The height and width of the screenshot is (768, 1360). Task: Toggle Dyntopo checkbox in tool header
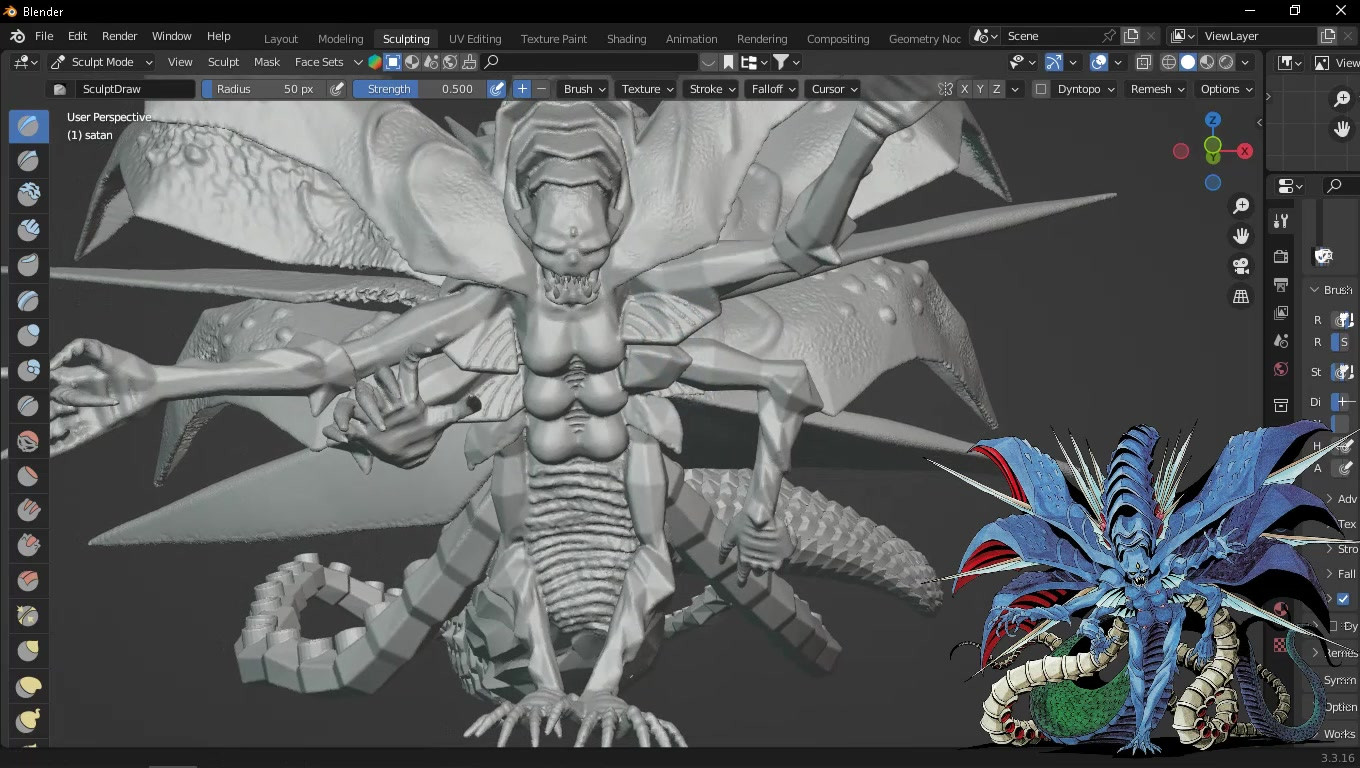click(x=1041, y=89)
